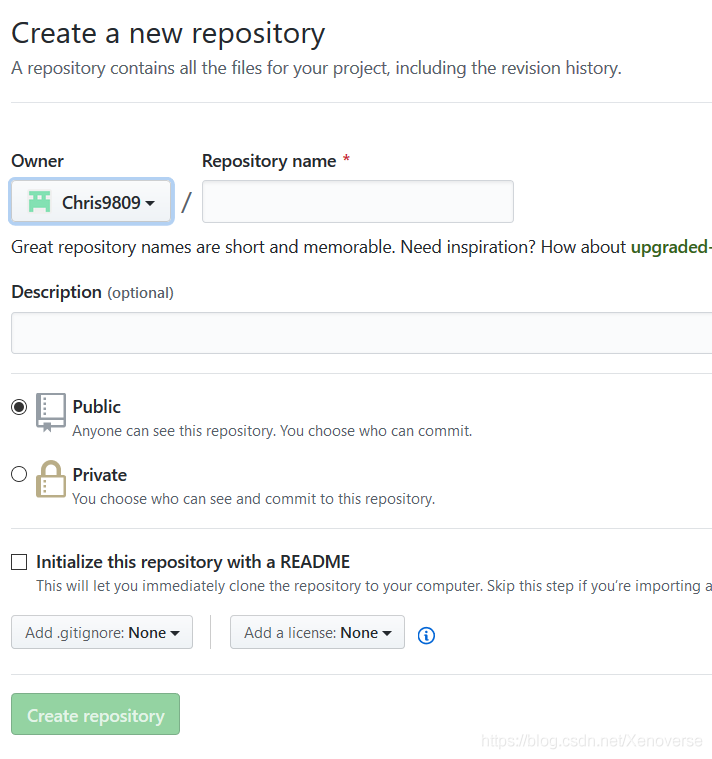Use the suggested 'upgraded-' repository name link
Viewport: 712px width, 759px height.
670,247
